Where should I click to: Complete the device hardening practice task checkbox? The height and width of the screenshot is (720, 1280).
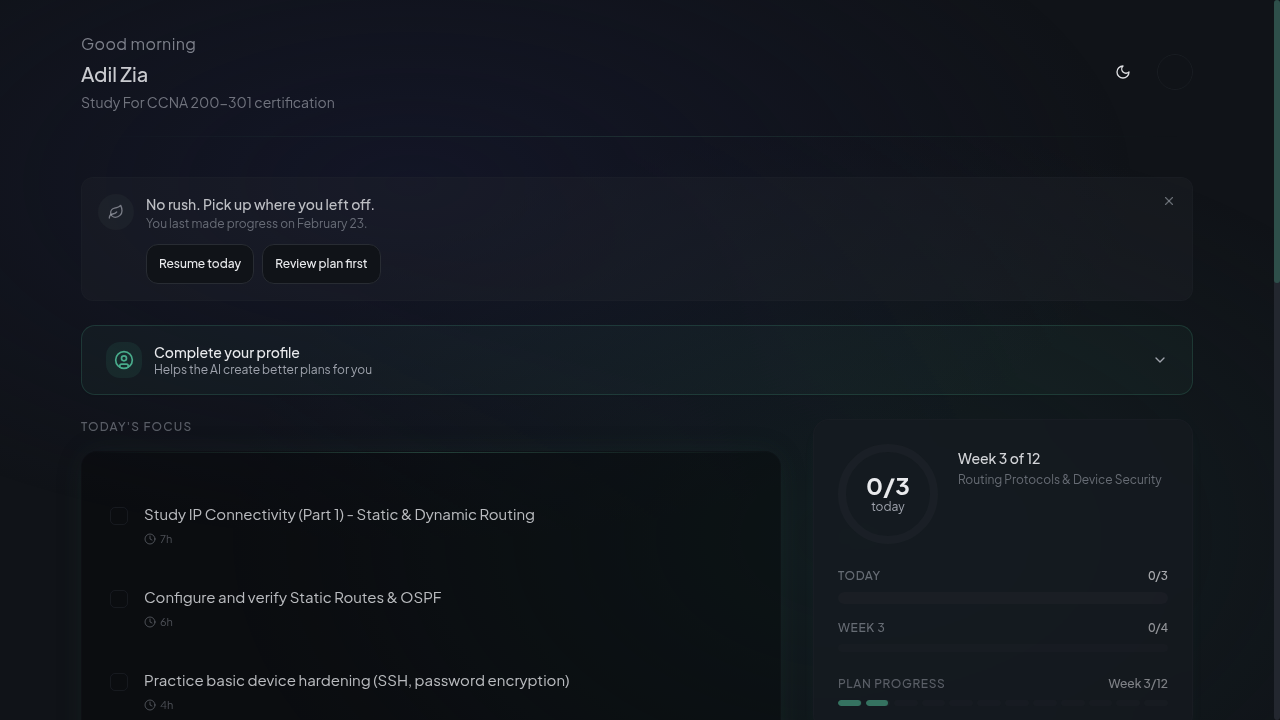[119, 681]
